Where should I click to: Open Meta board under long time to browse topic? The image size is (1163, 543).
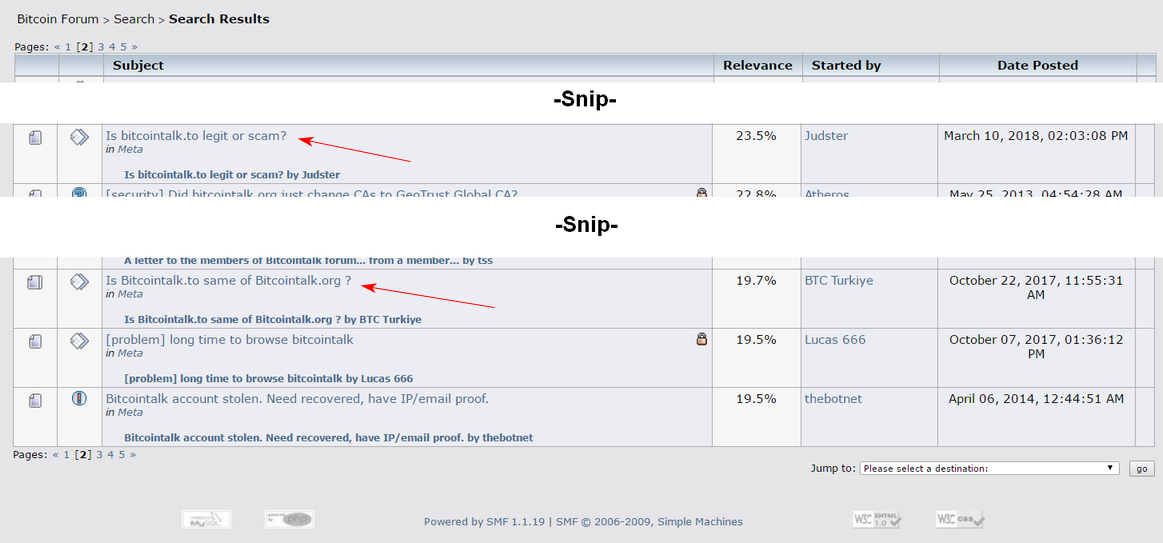[130, 353]
